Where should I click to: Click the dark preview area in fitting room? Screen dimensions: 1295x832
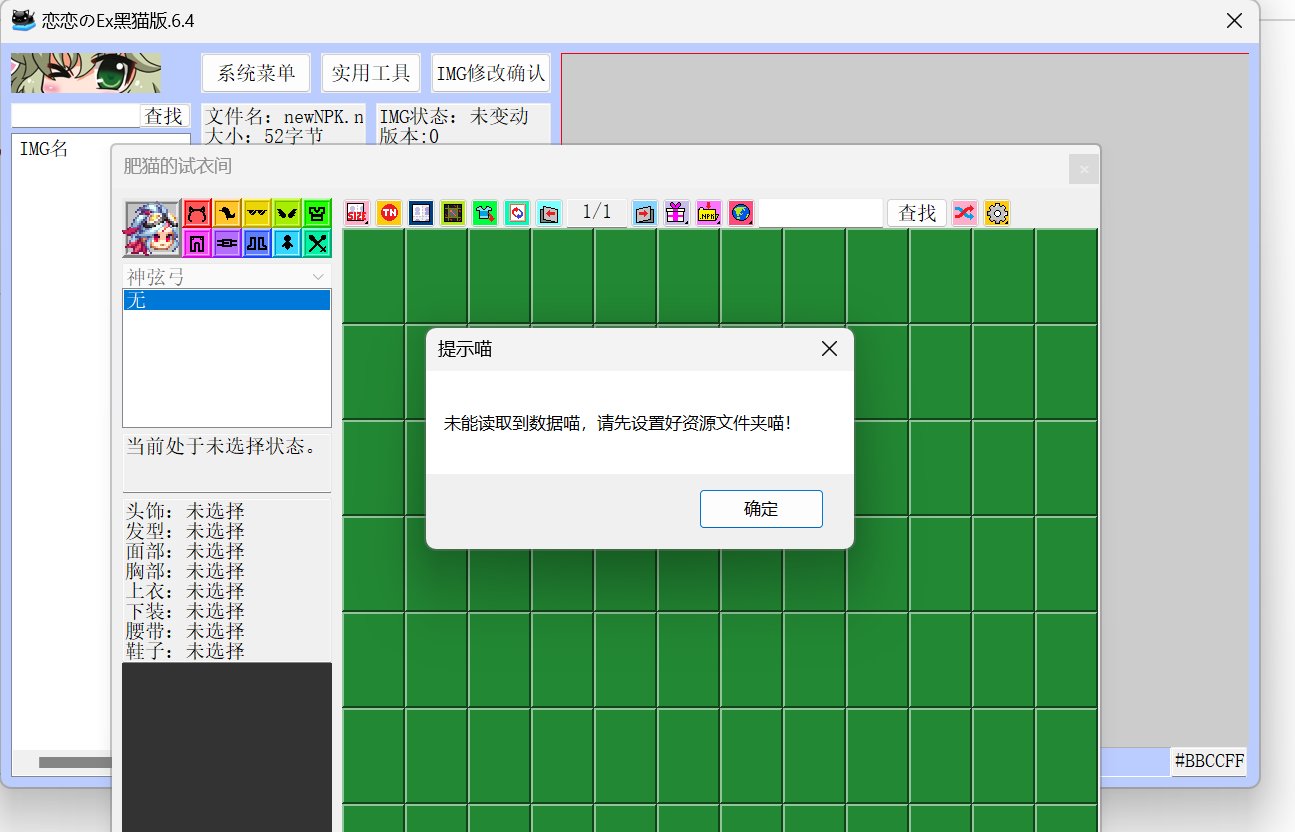[227, 746]
